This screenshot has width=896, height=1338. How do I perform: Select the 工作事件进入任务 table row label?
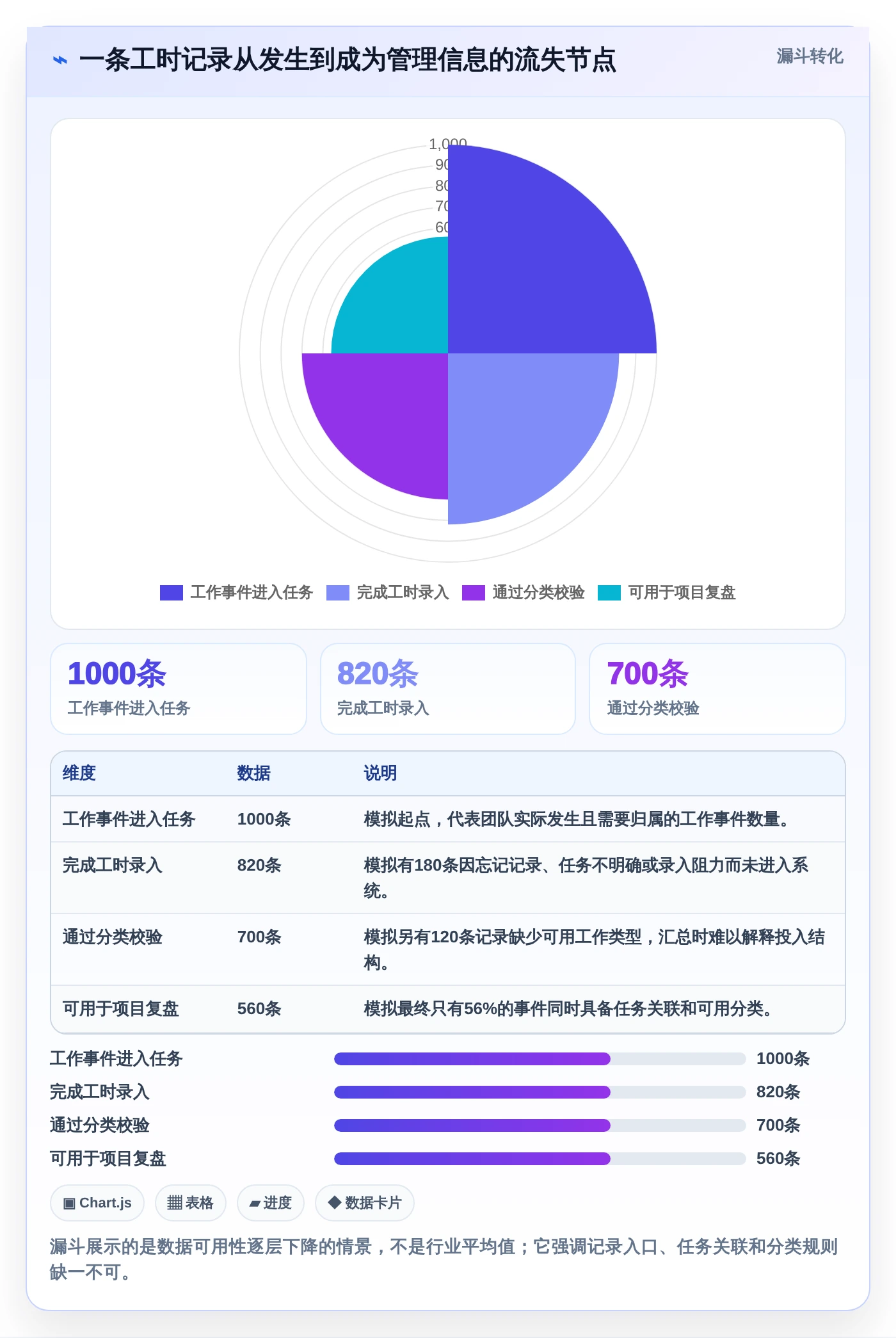tap(129, 819)
